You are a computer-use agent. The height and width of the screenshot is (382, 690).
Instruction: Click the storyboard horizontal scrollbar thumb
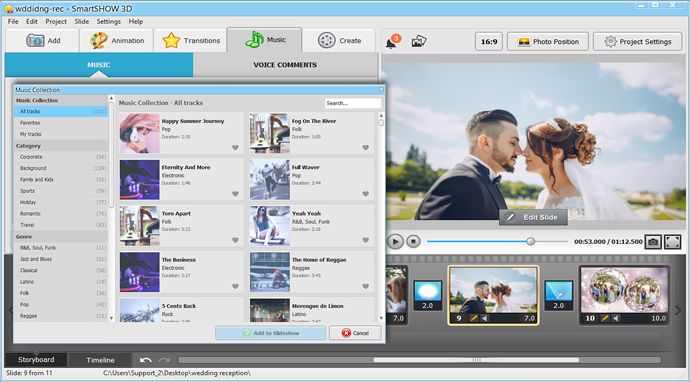point(476,360)
